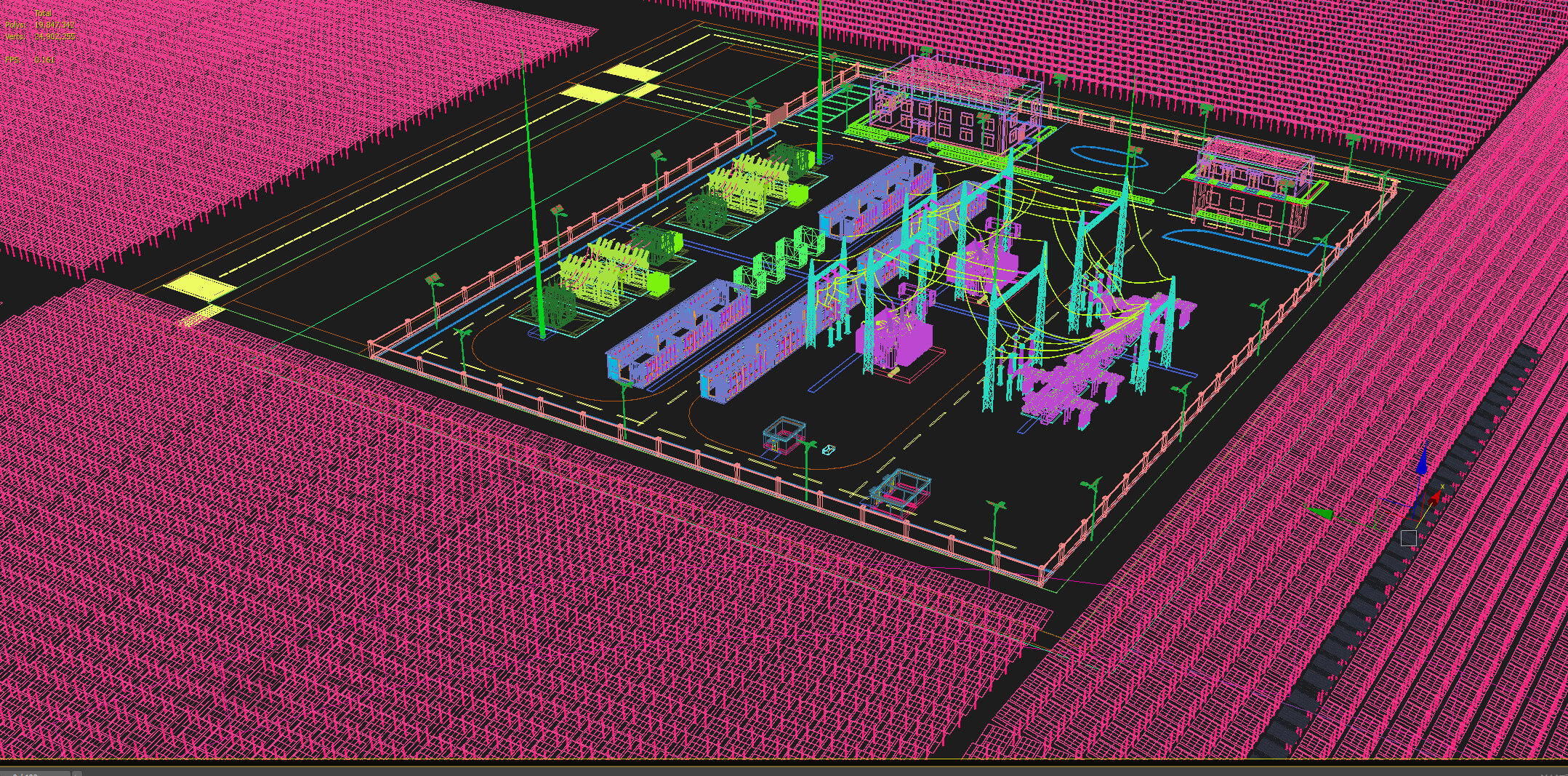Click the "FPS: 0.161" readout
Screen dimensions: 1568x776
coord(30,59)
